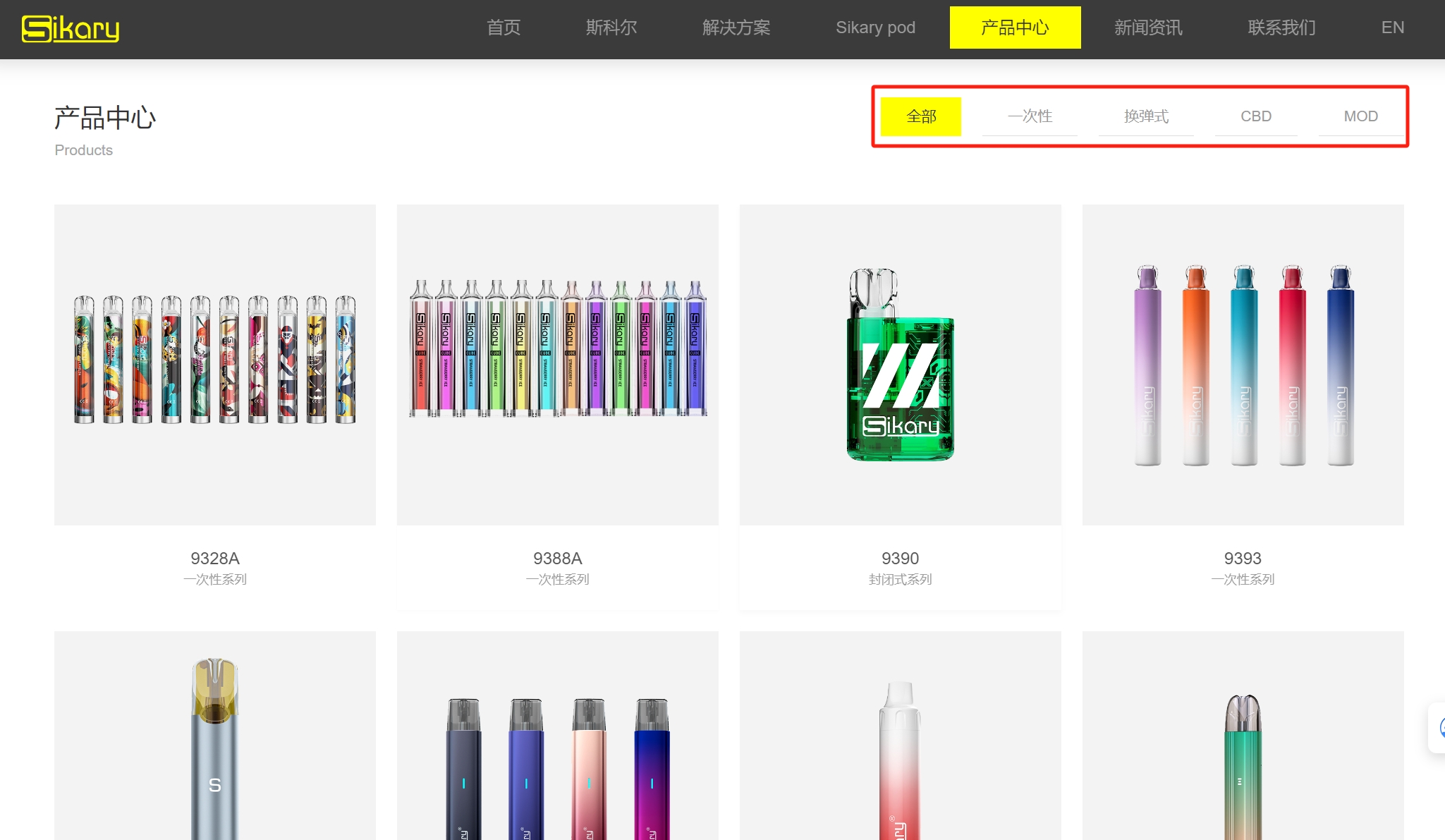Filter products by 一次性 tab
The image size is (1445, 840).
pyautogui.click(x=1030, y=116)
